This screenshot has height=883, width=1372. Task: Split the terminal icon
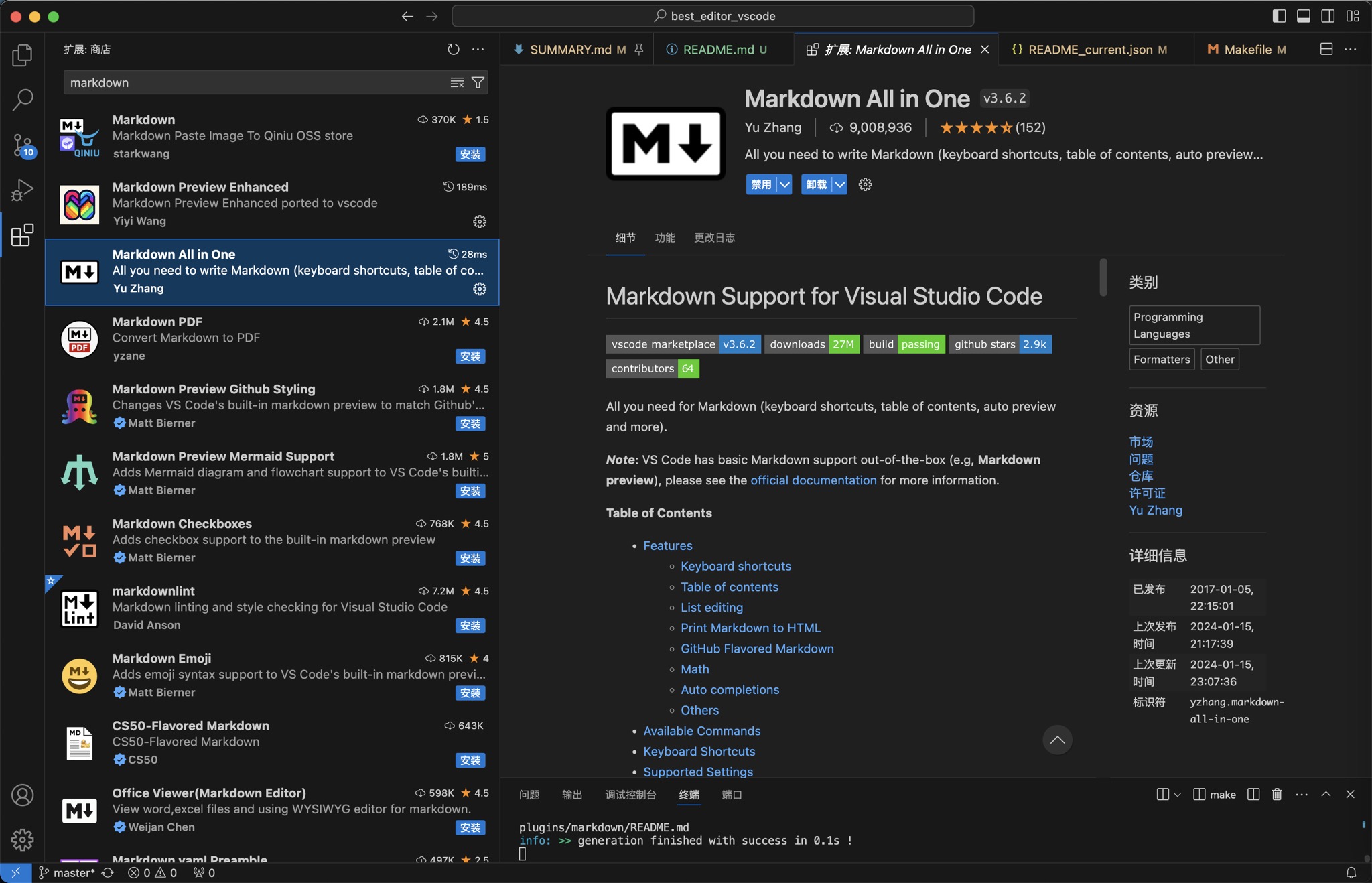tap(1253, 794)
